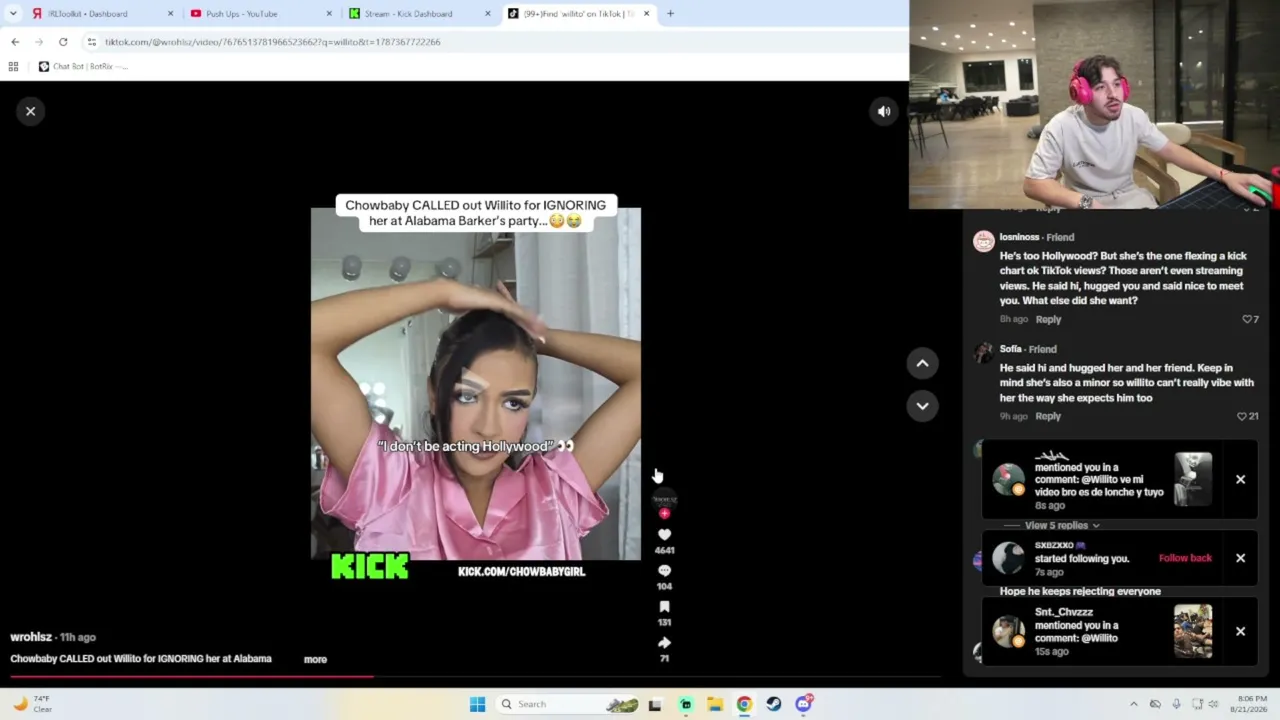Close the TikTok tab

coord(646,14)
